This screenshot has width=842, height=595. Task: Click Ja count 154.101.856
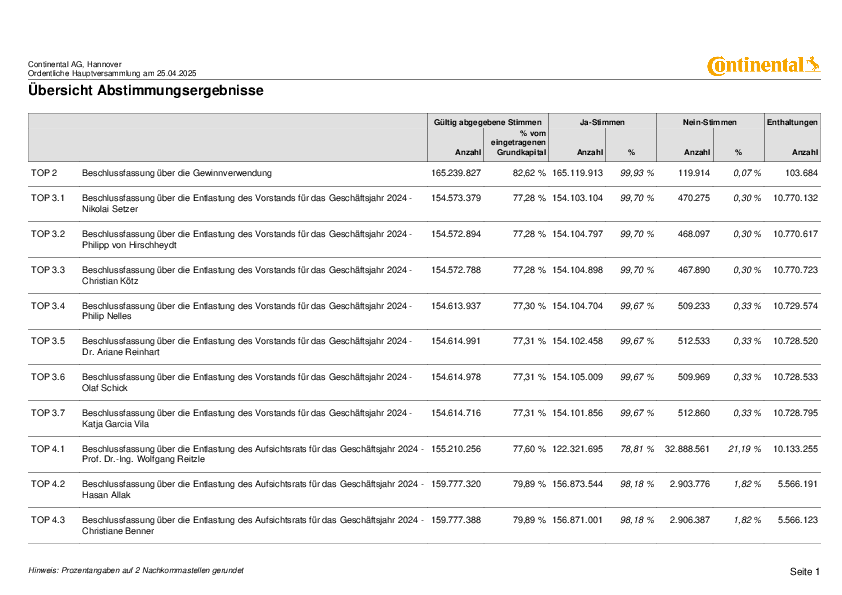click(x=577, y=413)
